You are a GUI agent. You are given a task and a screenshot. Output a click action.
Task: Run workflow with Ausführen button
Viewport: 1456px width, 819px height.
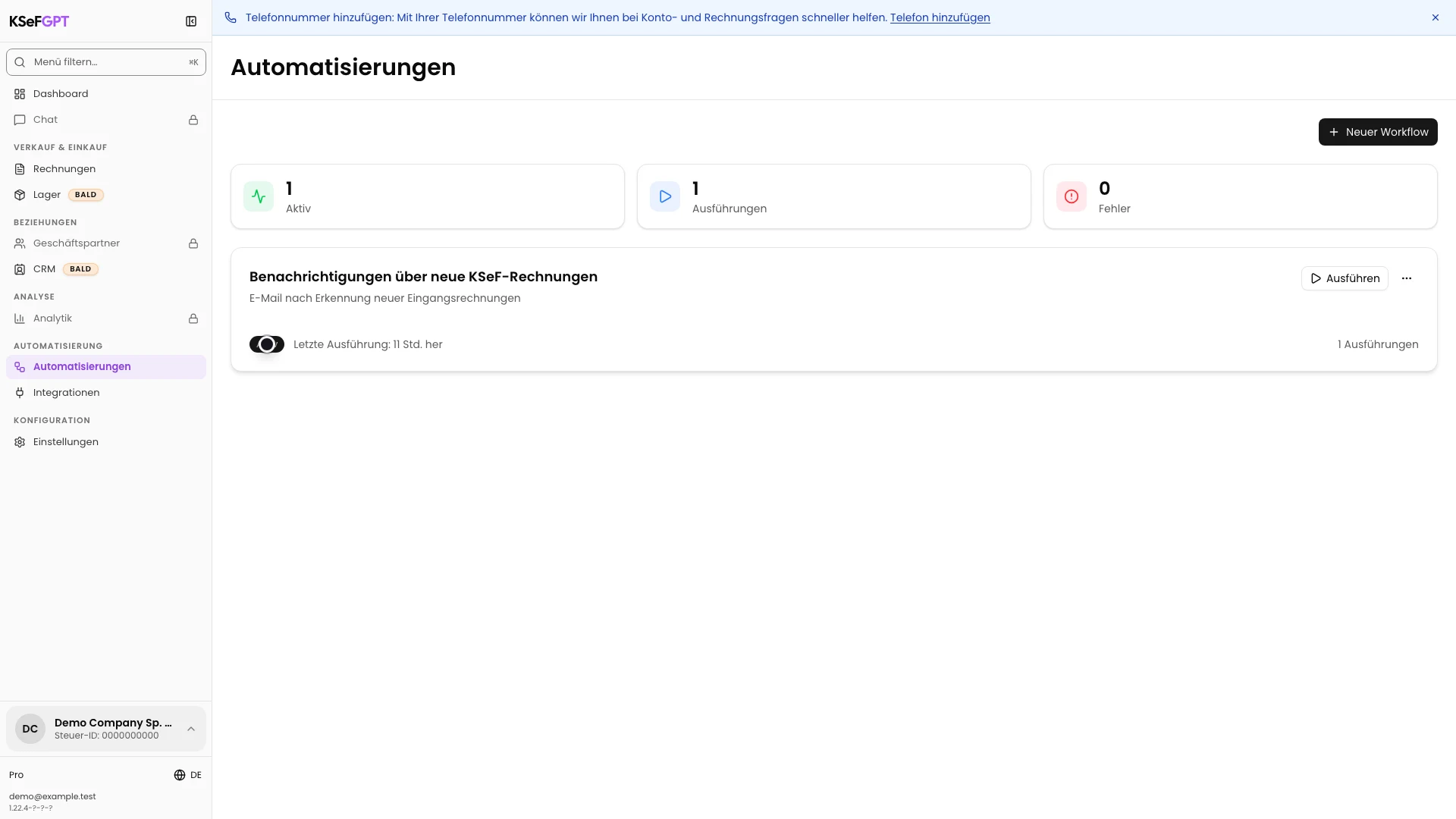pos(1345,278)
